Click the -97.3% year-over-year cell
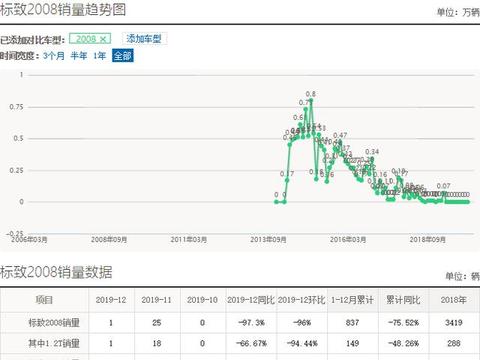Image resolution: width=480 pixels, height=360 pixels. (251, 323)
